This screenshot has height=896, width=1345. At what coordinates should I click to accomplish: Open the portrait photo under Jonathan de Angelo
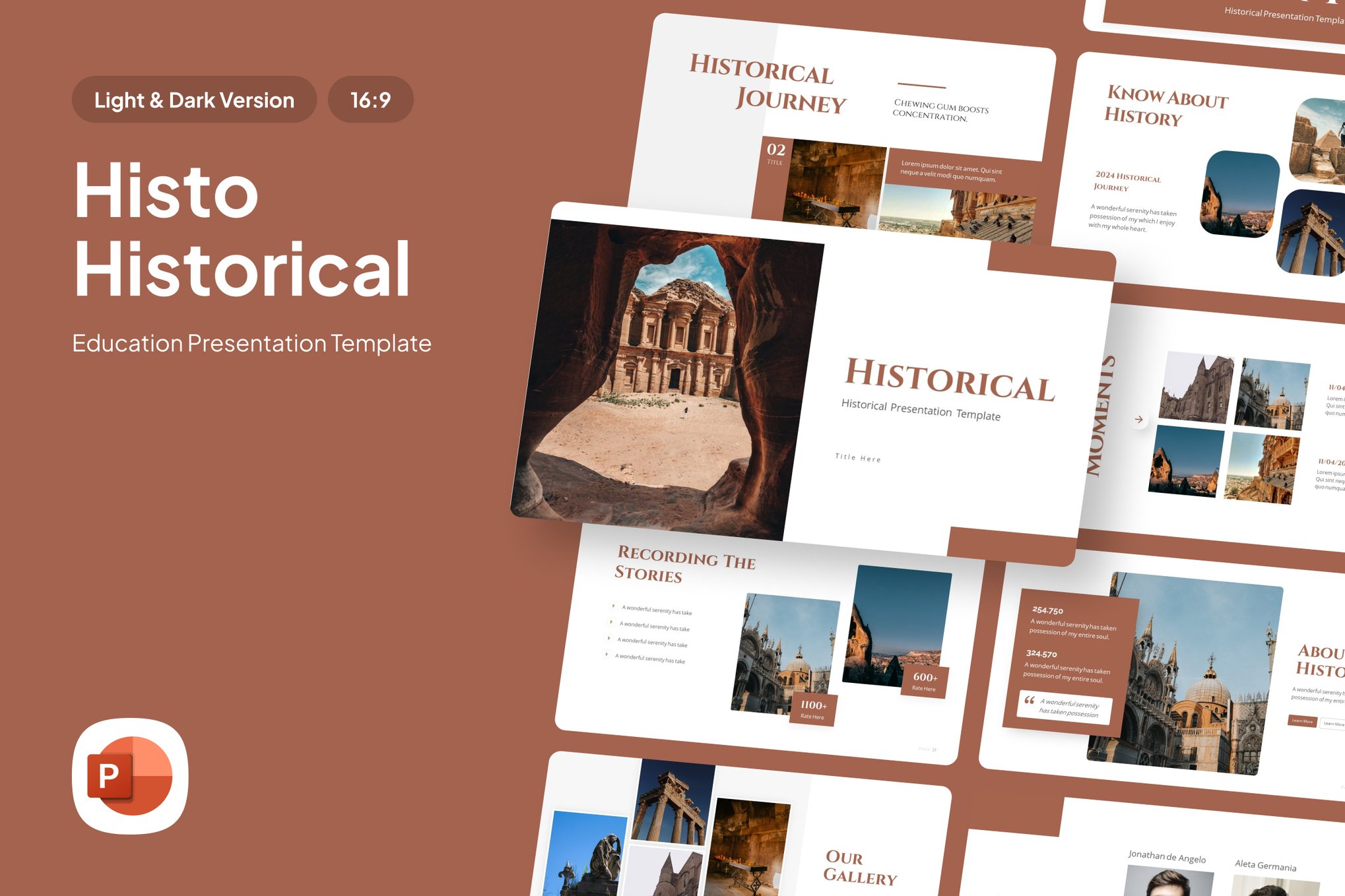click(1168, 881)
